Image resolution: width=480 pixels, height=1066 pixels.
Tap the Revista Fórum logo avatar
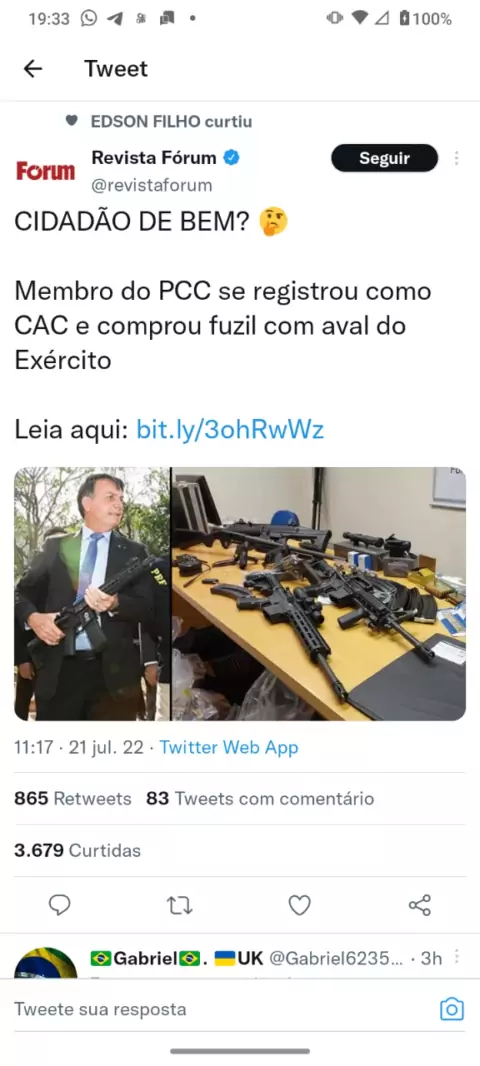[46, 171]
